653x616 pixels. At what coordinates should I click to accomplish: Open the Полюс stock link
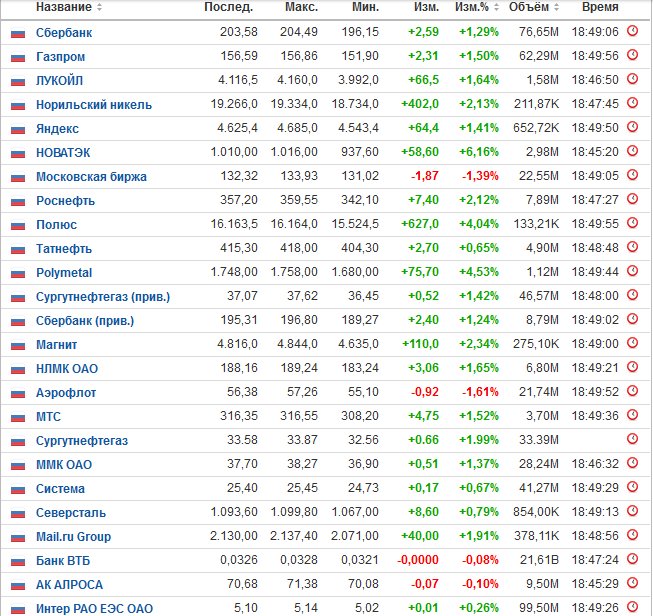56,224
